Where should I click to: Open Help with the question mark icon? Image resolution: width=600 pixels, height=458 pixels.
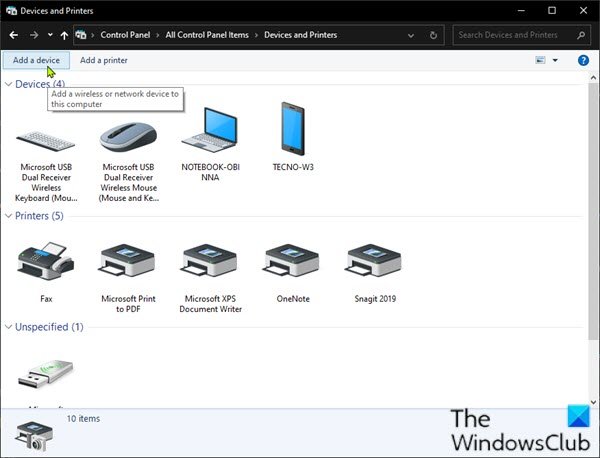(x=583, y=60)
